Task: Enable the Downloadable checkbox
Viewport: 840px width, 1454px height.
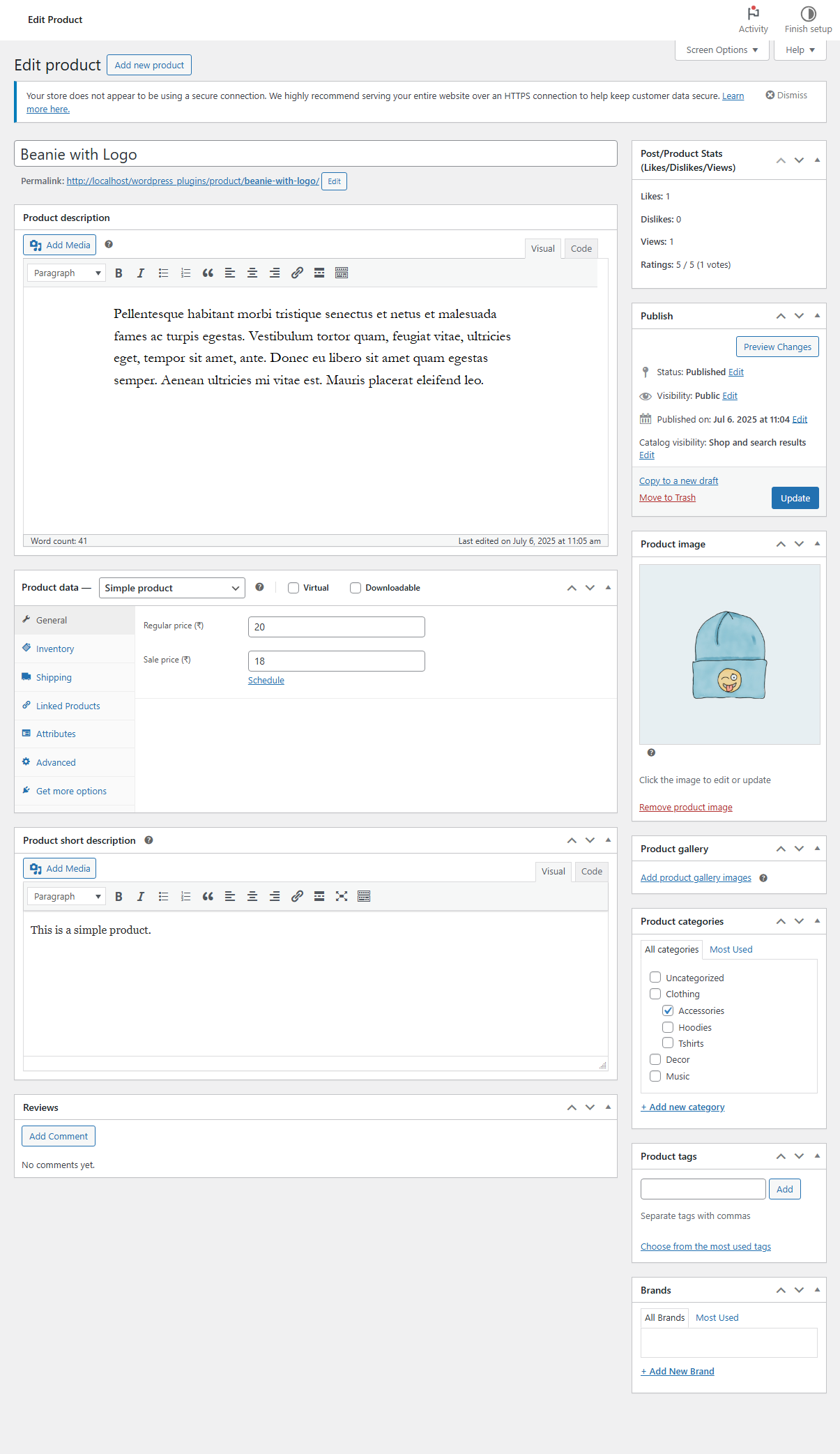Action: [356, 588]
